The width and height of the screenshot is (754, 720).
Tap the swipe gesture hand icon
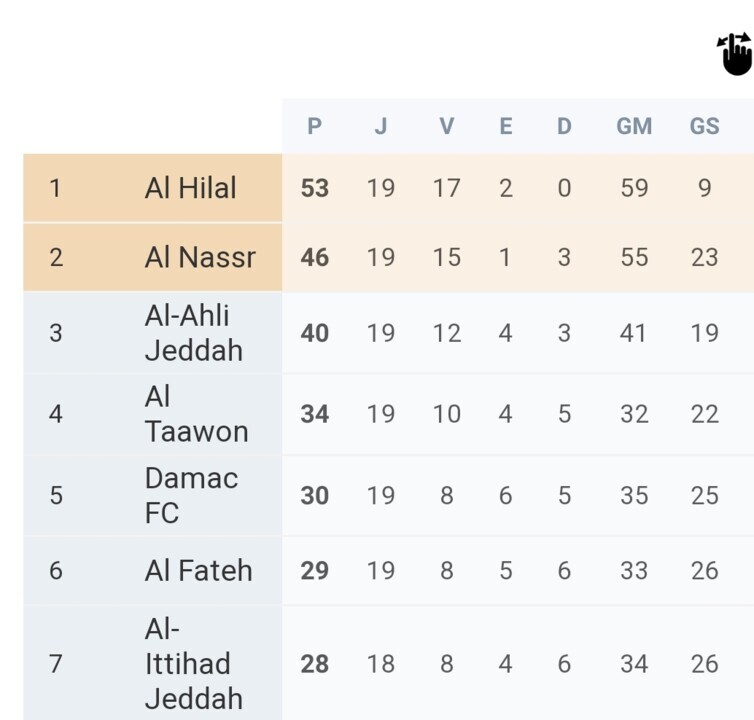coord(735,54)
